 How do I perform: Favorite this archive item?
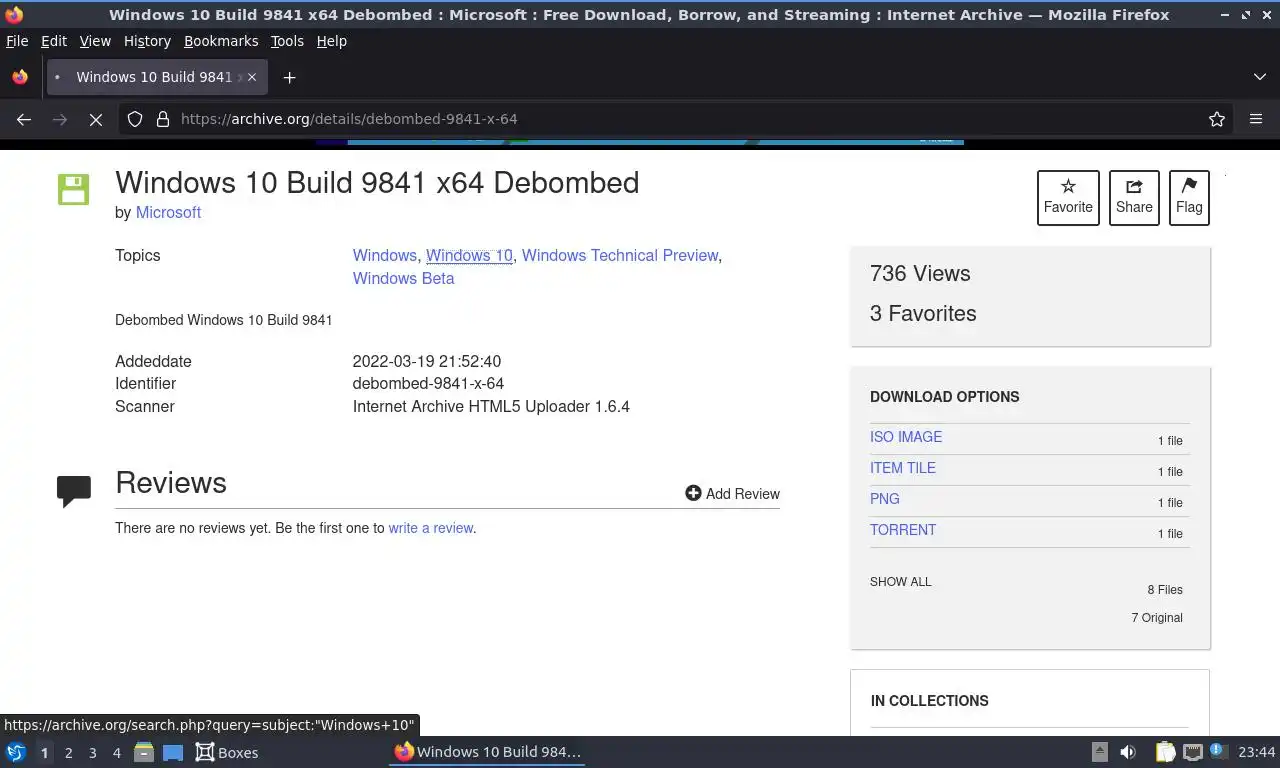pos(1068,198)
